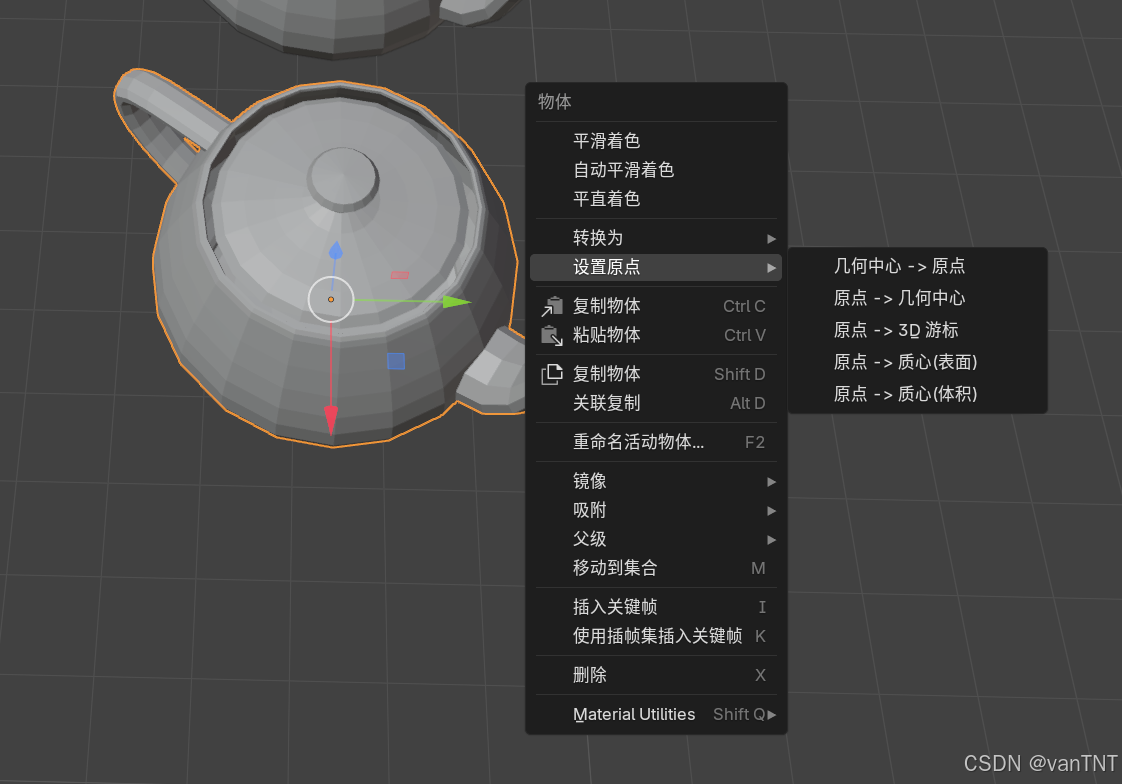
Task: Click the selected teapot's lid knob
Action: pyautogui.click(x=343, y=179)
